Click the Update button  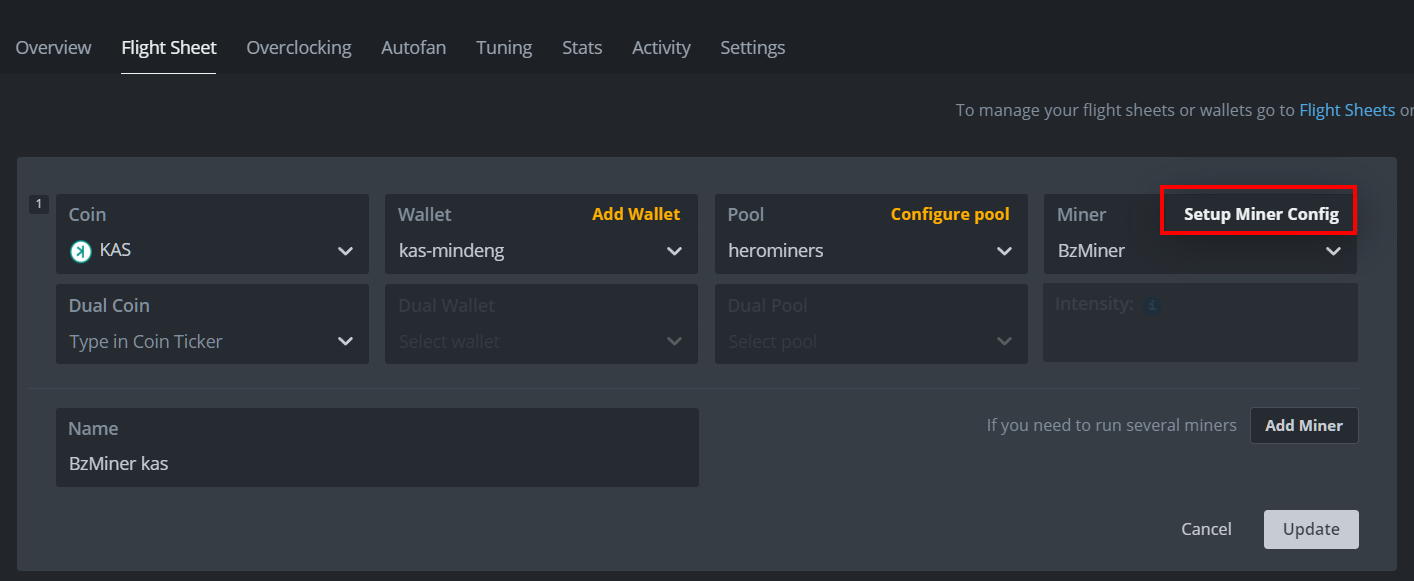pyautogui.click(x=1310, y=529)
